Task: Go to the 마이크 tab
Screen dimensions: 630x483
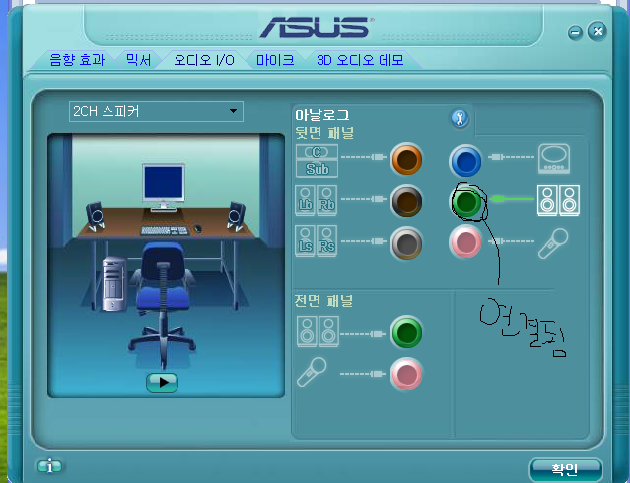Action: (x=275, y=60)
